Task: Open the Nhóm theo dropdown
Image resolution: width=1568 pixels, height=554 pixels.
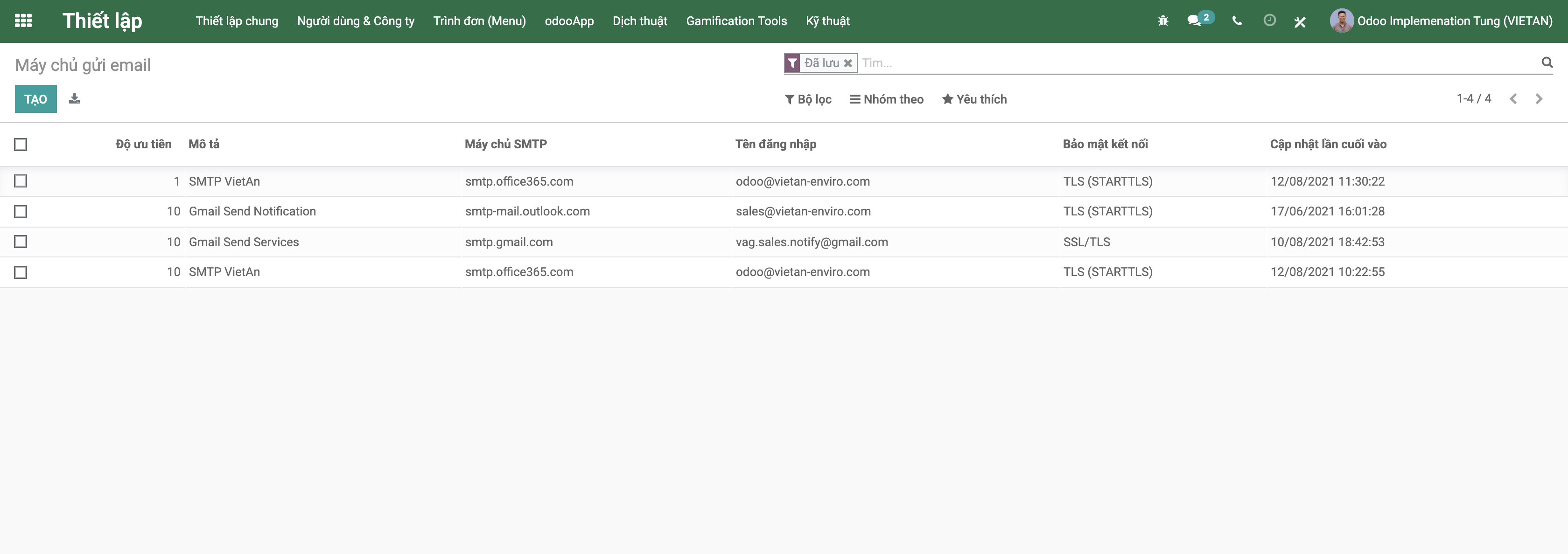Action: (886, 98)
